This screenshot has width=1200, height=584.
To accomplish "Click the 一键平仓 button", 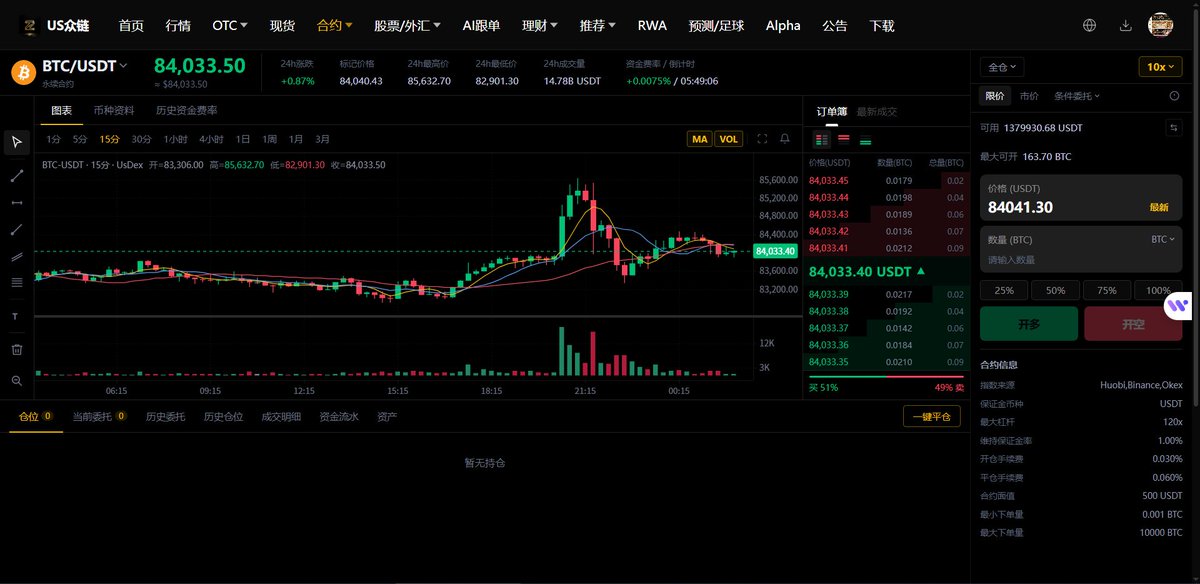I will pyautogui.click(x=932, y=416).
